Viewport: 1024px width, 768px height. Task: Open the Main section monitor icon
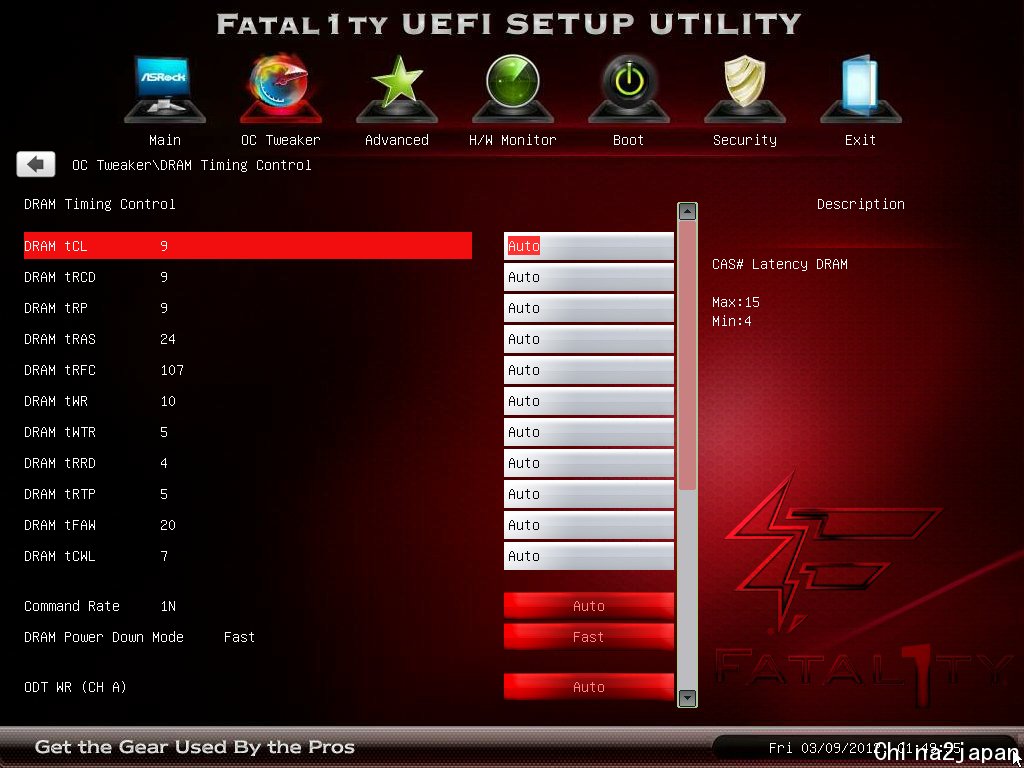coord(165,89)
